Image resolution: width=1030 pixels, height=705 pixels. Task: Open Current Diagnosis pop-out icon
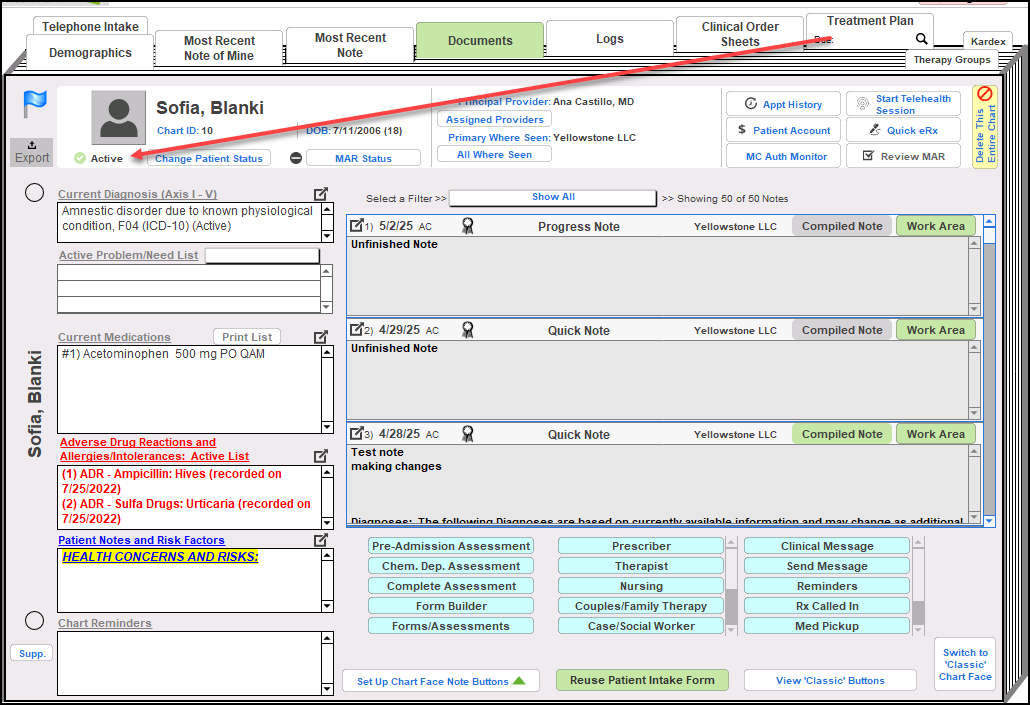point(321,194)
